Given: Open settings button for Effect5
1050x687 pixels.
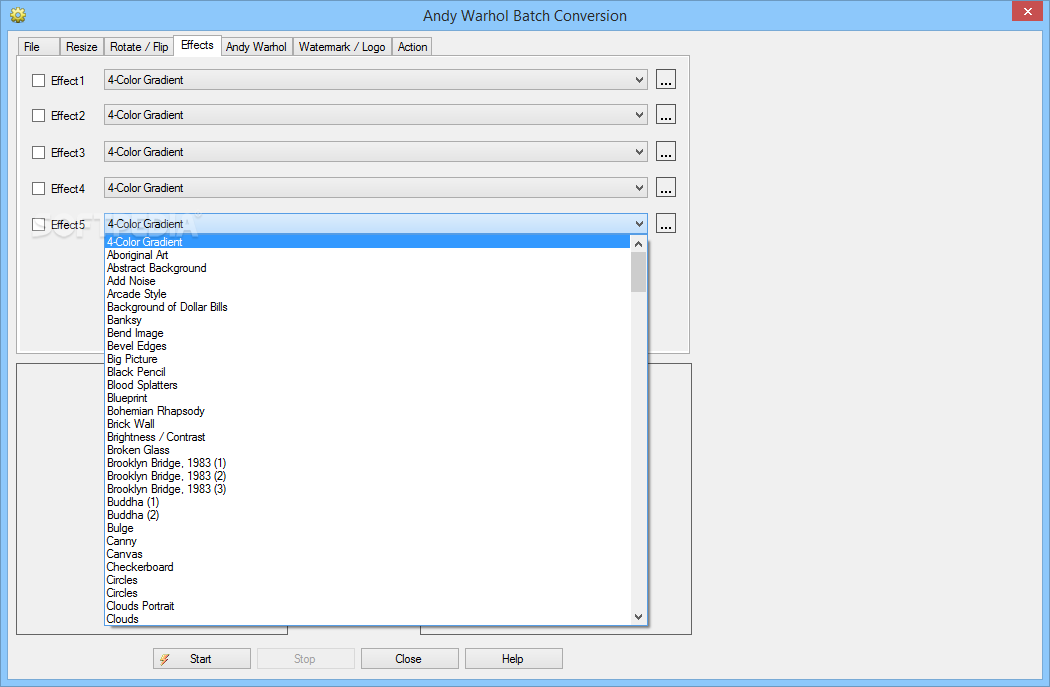Looking at the screenshot, I should (666, 224).
